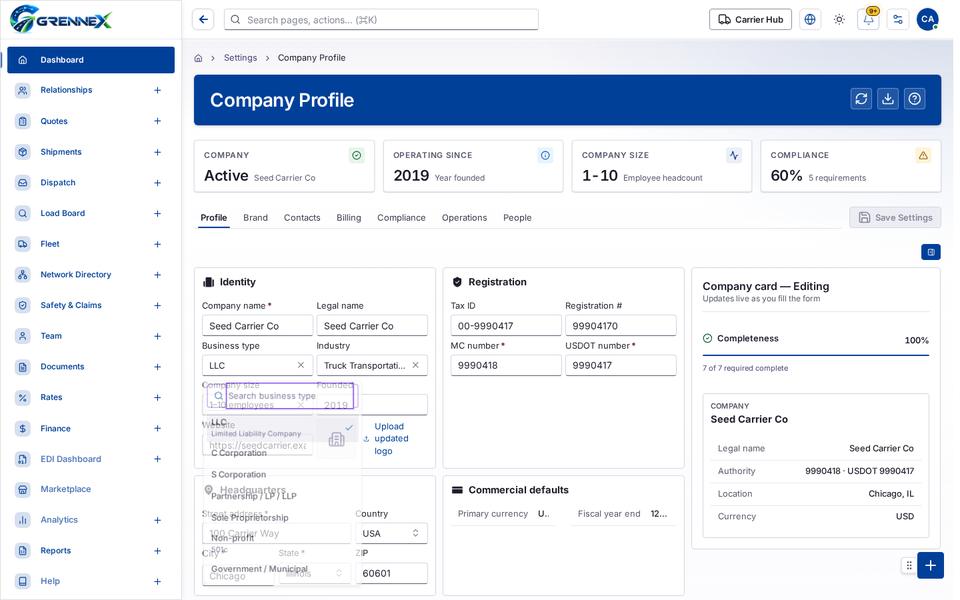Image resolution: width=960 pixels, height=600 pixels.
Task: Expand the Finance sidebar section
Action: tap(157, 429)
